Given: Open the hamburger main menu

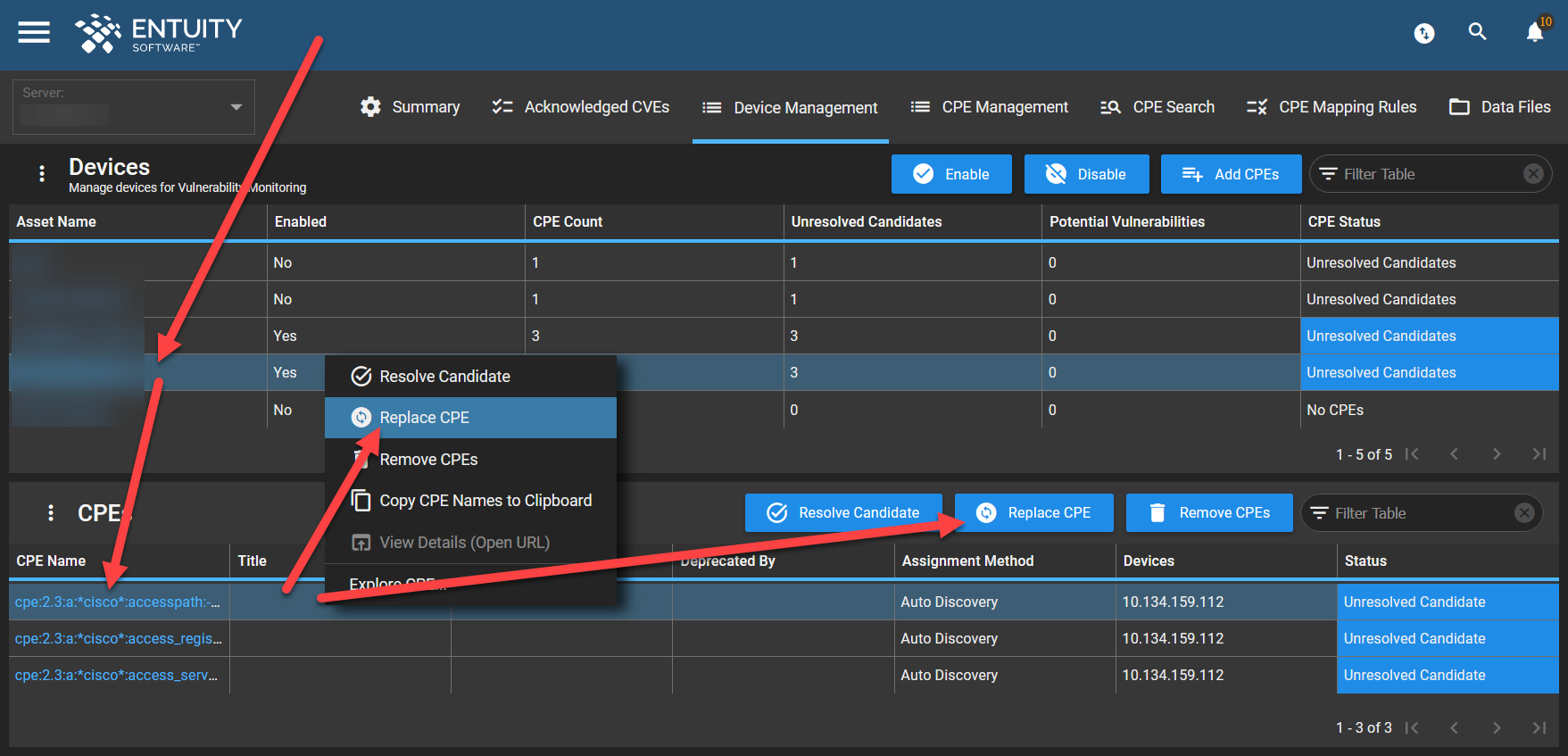Looking at the screenshot, I should [x=34, y=32].
